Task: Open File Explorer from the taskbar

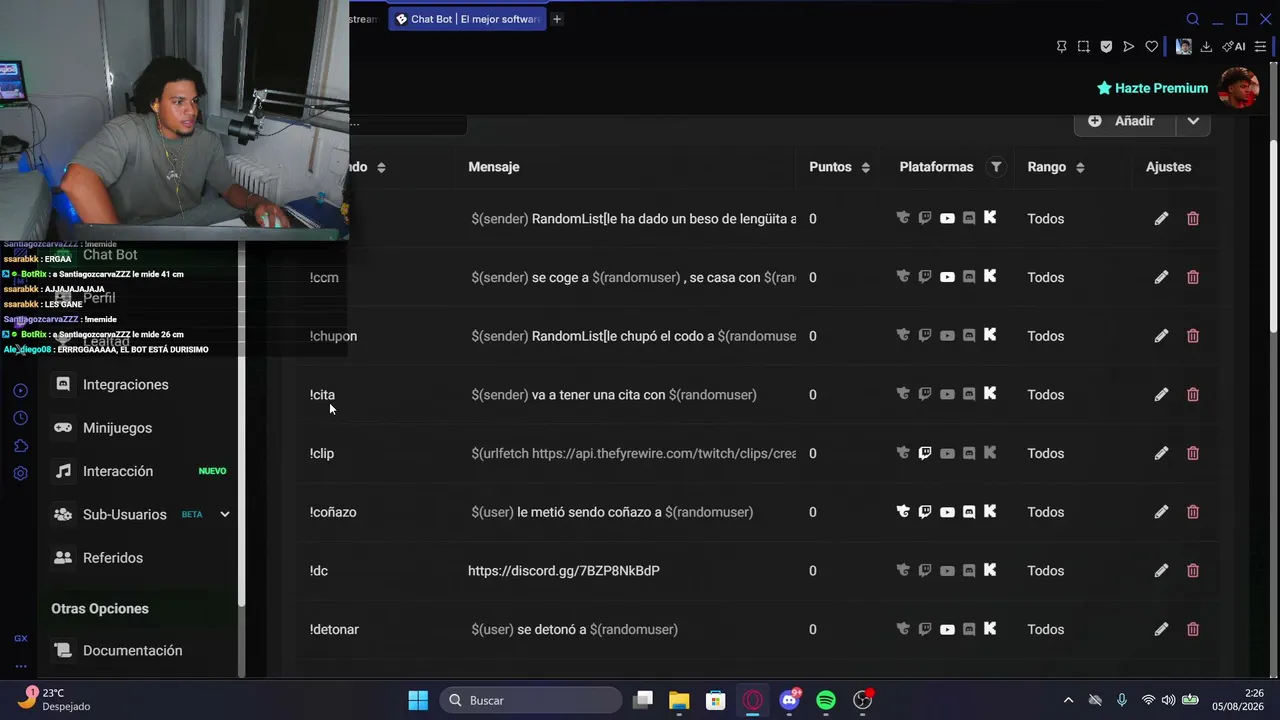Action: point(679,700)
